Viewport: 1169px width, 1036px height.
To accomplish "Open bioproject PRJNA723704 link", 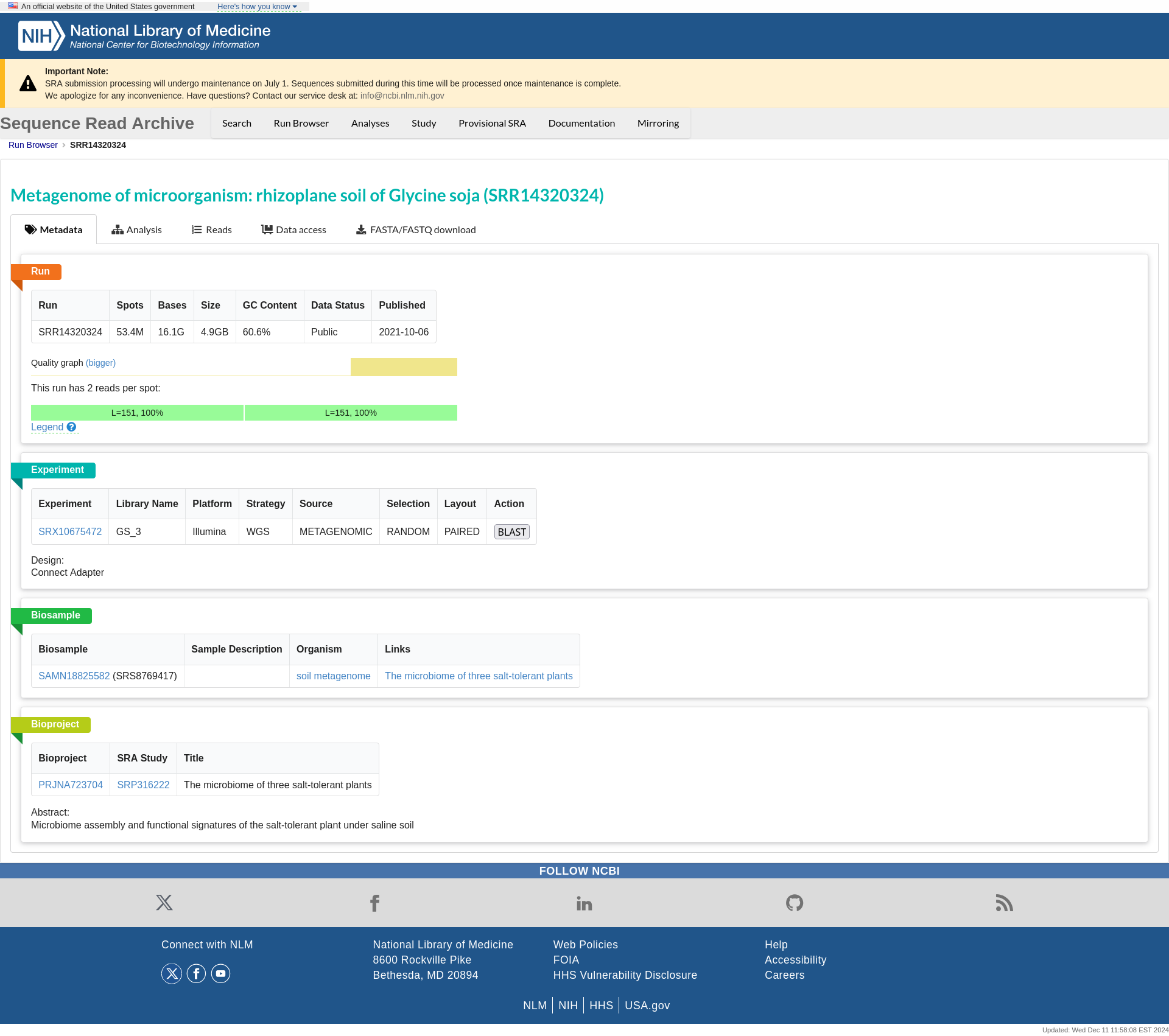I will point(71,785).
